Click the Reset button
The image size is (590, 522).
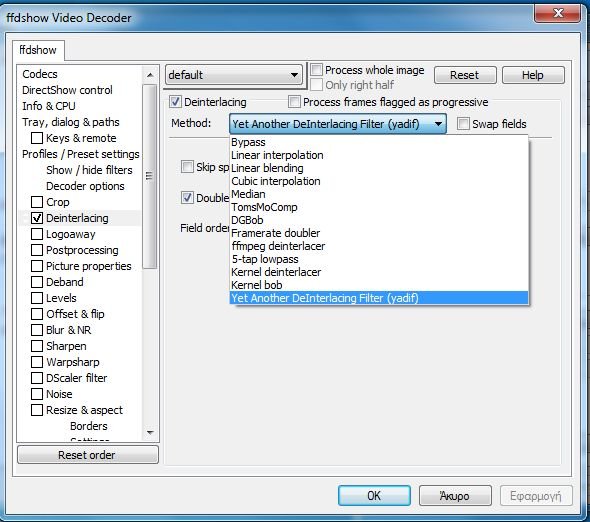pos(465,75)
